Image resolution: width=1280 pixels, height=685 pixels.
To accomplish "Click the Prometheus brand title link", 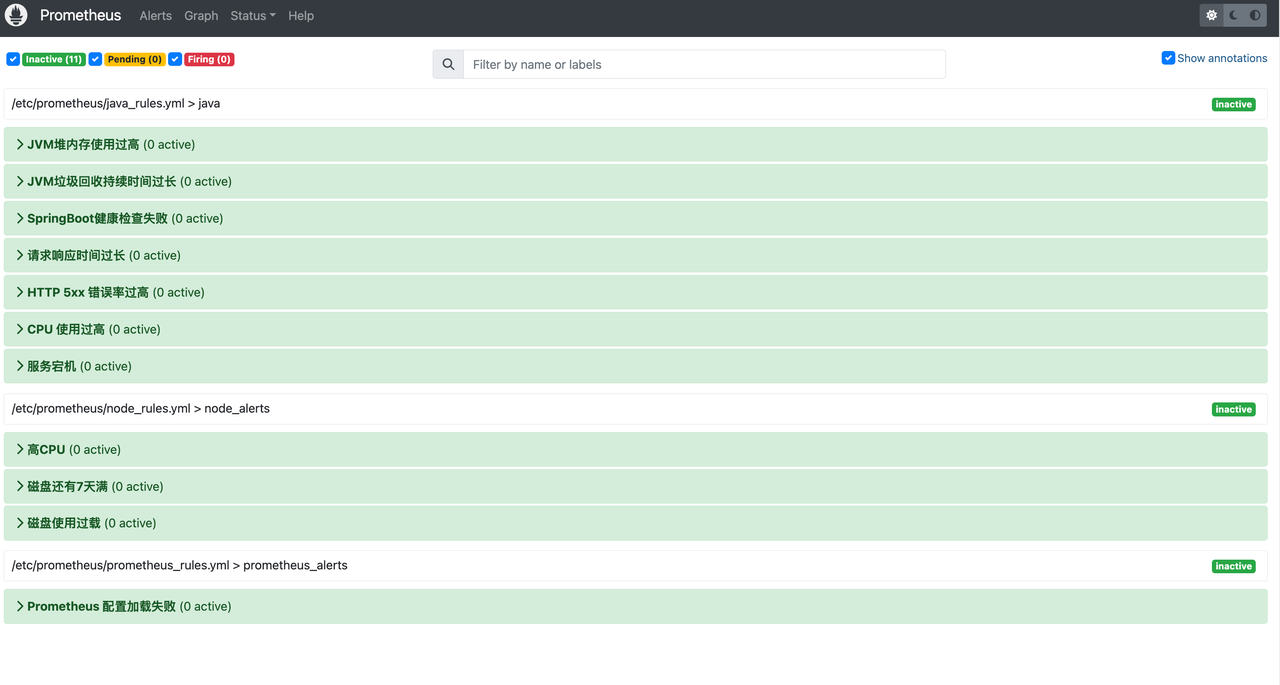I will [80, 16].
